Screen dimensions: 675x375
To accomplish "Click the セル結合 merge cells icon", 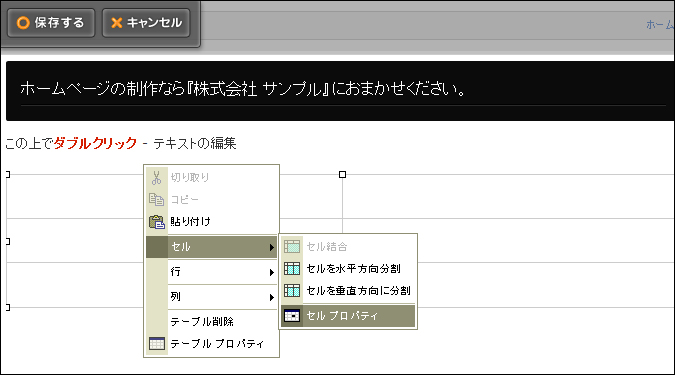I will [292, 247].
